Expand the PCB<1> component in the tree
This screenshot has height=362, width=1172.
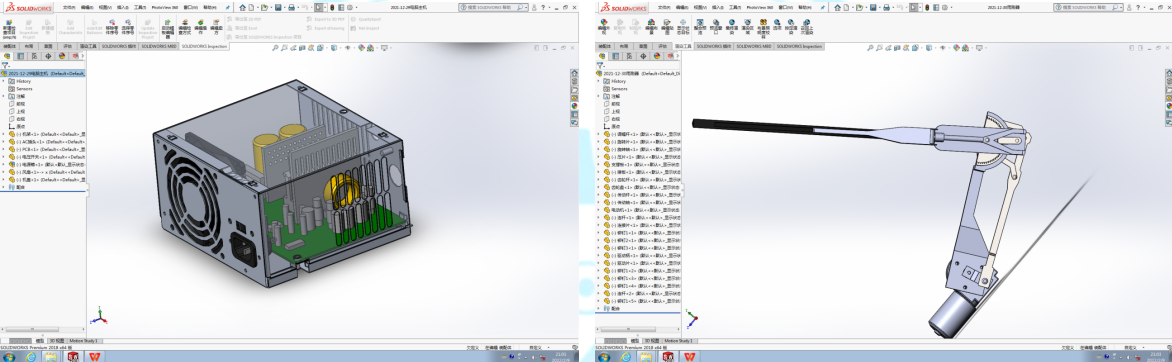click(x=3, y=149)
